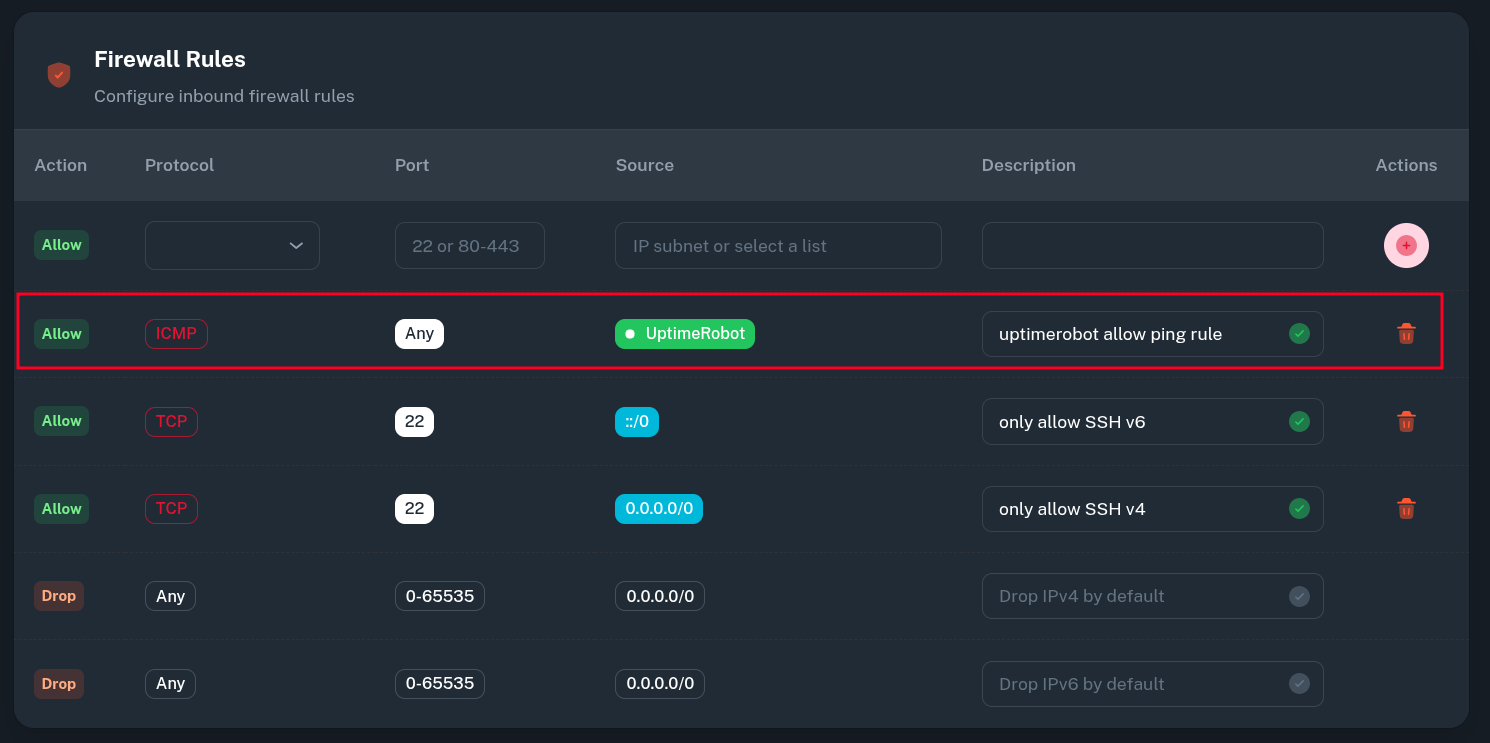Click the empty Description field in new rule

click(x=1152, y=246)
